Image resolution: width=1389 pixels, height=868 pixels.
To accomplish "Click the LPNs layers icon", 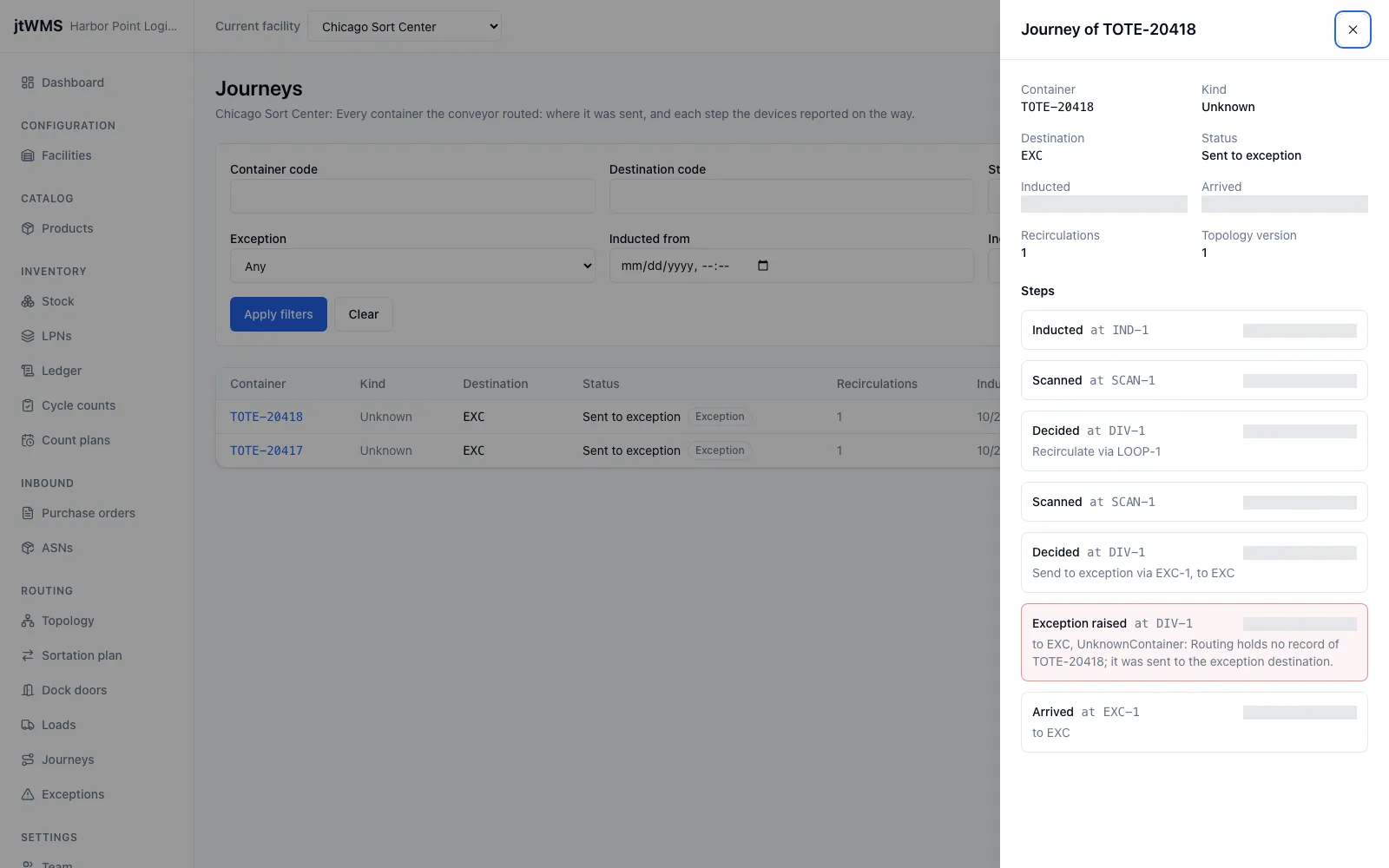I will [x=28, y=336].
